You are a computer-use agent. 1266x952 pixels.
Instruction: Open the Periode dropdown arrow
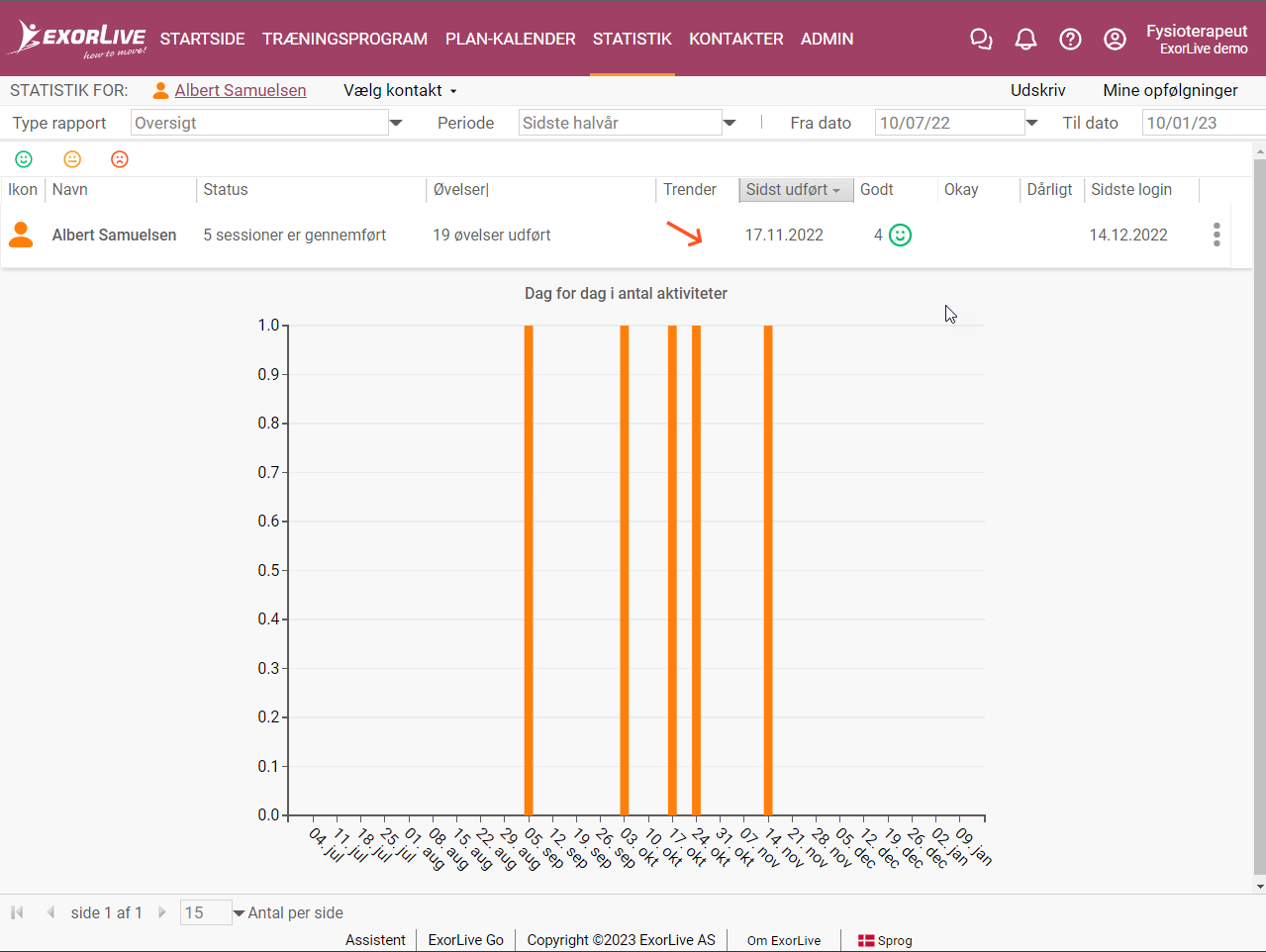tap(730, 123)
